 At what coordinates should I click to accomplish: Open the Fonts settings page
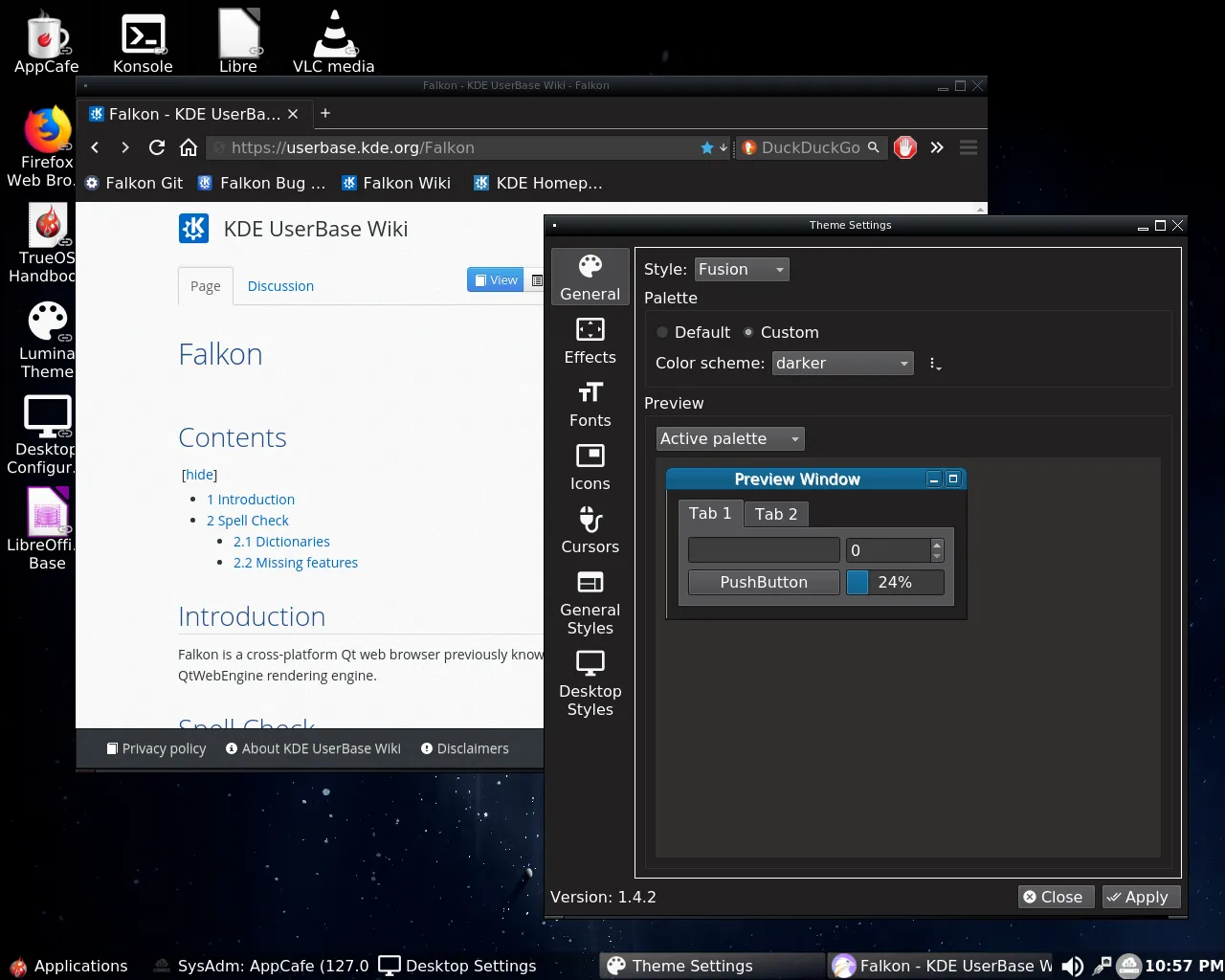590,405
